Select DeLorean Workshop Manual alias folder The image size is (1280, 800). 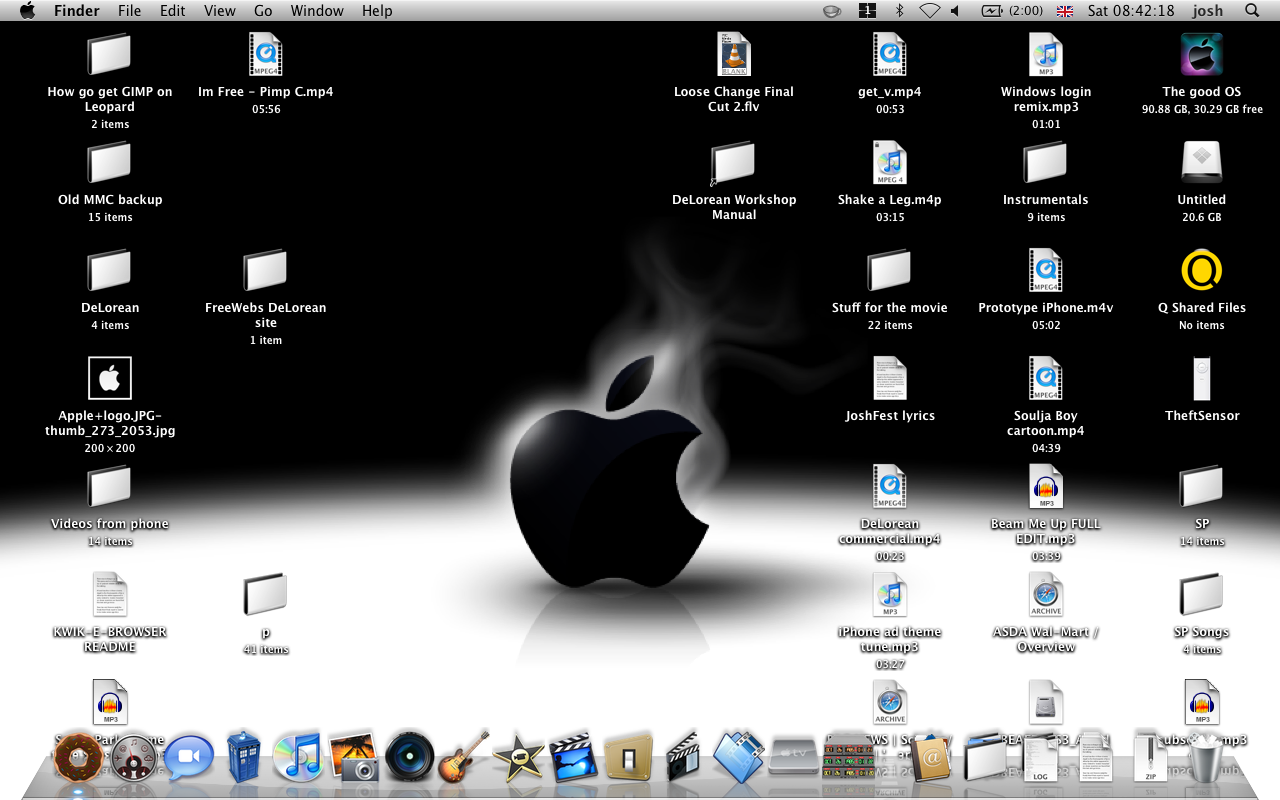(x=734, y=162)
